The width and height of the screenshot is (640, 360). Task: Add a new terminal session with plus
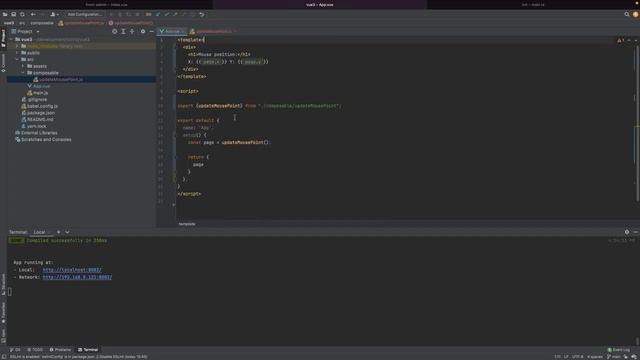coord(58,232)
